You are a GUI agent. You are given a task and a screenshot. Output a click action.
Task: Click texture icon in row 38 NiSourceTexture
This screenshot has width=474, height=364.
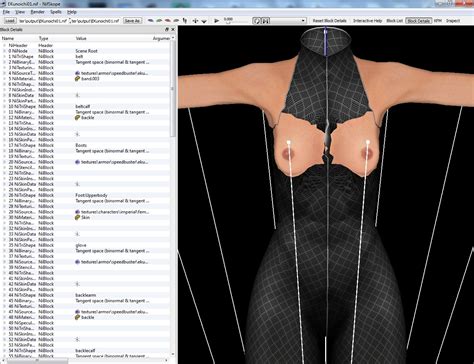78,262
